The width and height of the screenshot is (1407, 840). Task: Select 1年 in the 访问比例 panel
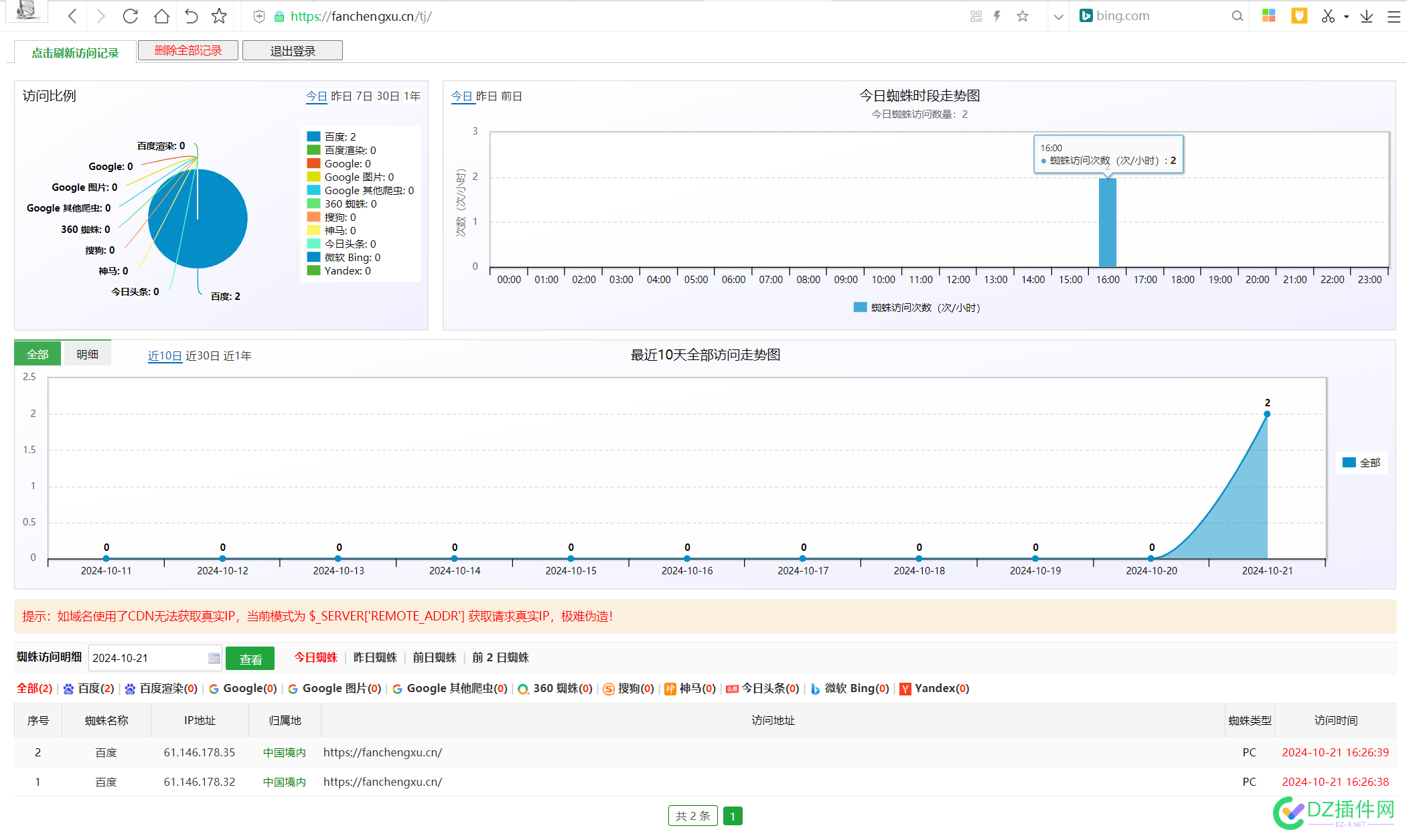[413, 96]
